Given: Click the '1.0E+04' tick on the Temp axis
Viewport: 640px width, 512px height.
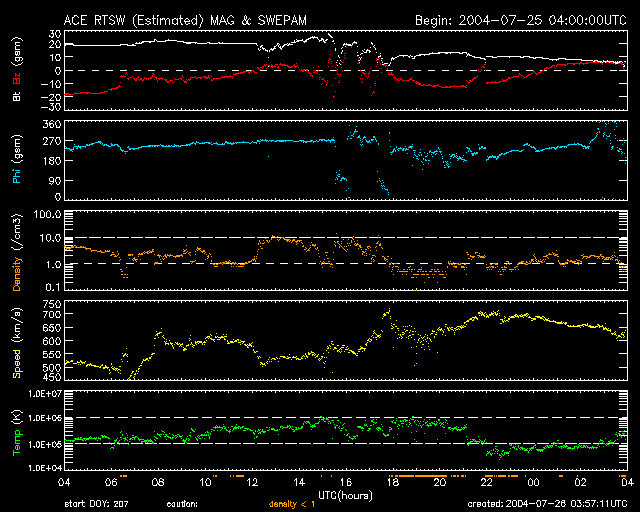Looking at the screenshot, I should [45, 468].
